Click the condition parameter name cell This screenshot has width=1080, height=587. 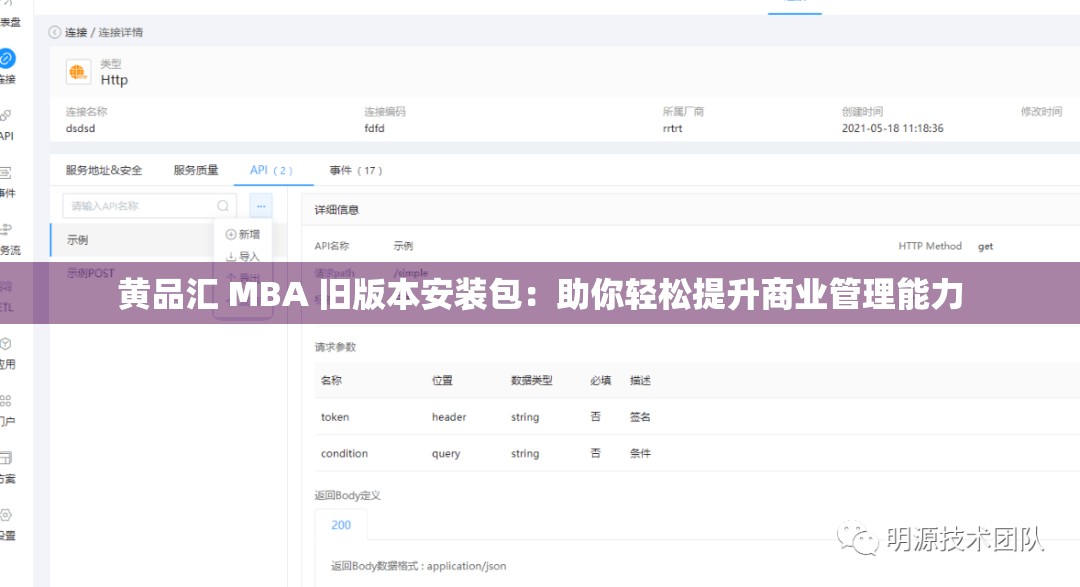(344, 453)
